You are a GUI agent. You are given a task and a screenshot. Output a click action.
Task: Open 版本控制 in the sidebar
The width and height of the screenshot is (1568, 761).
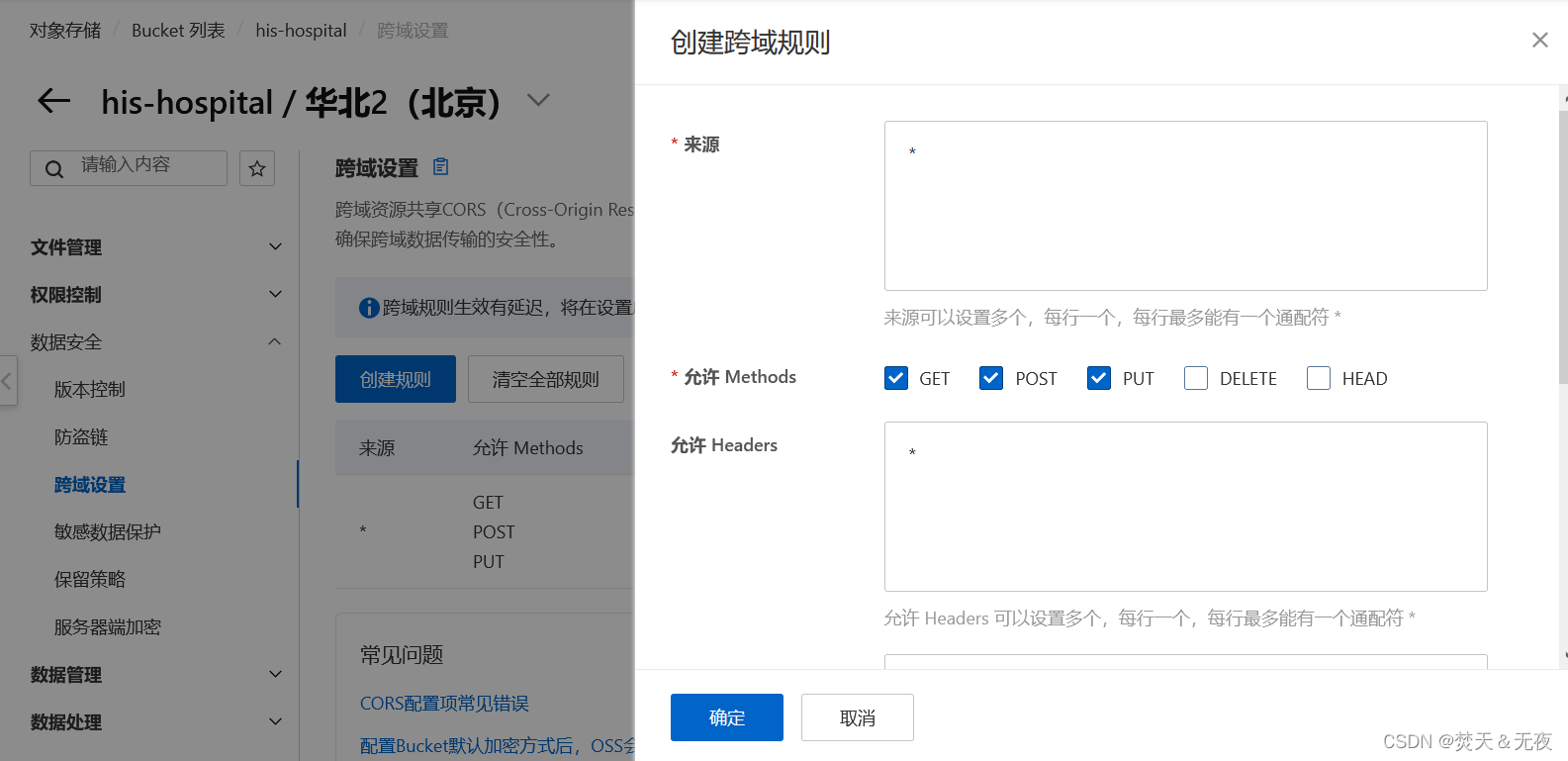90,389
